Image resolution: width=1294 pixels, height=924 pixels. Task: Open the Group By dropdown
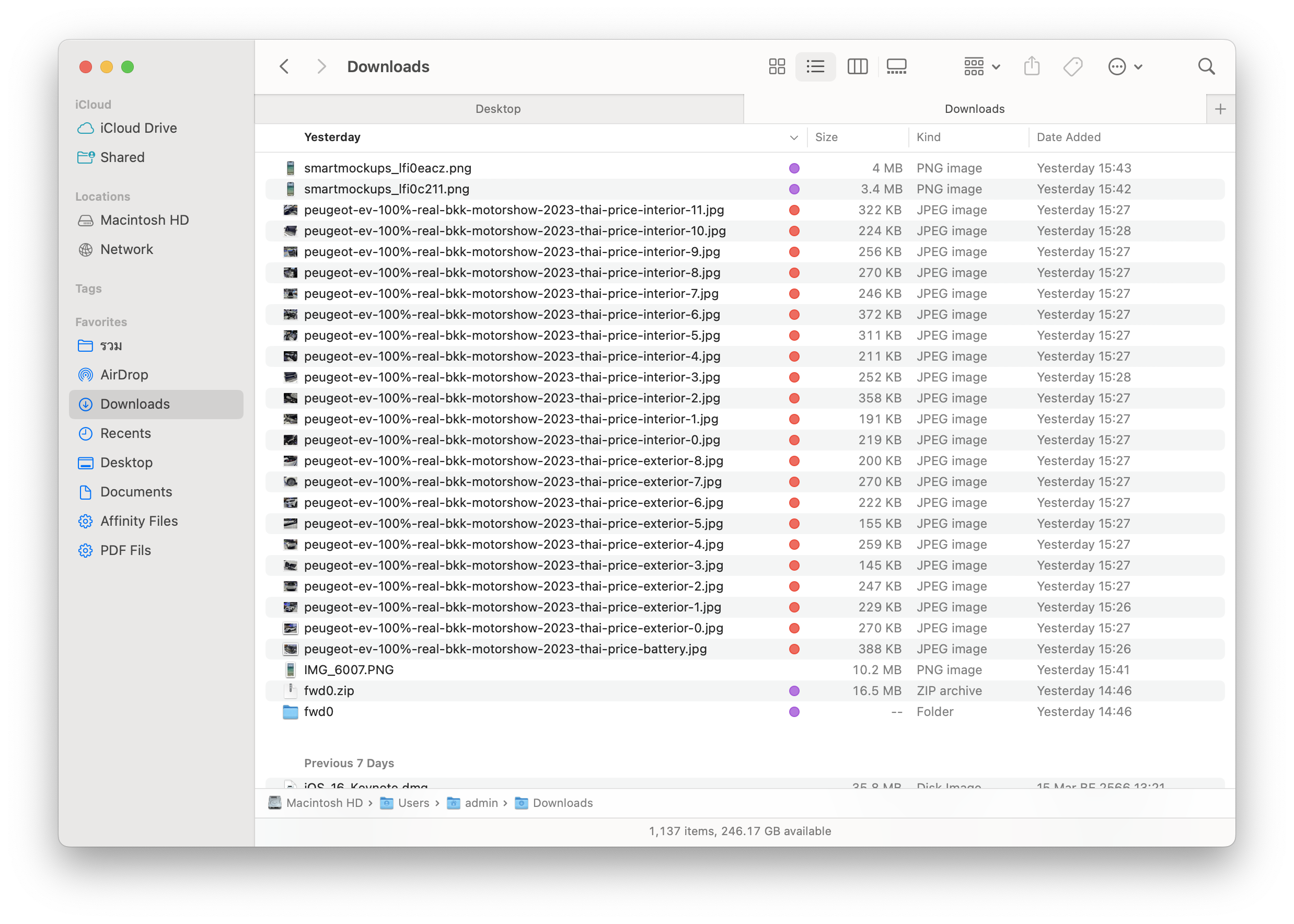pyautogui.click(x=981, y=66)
